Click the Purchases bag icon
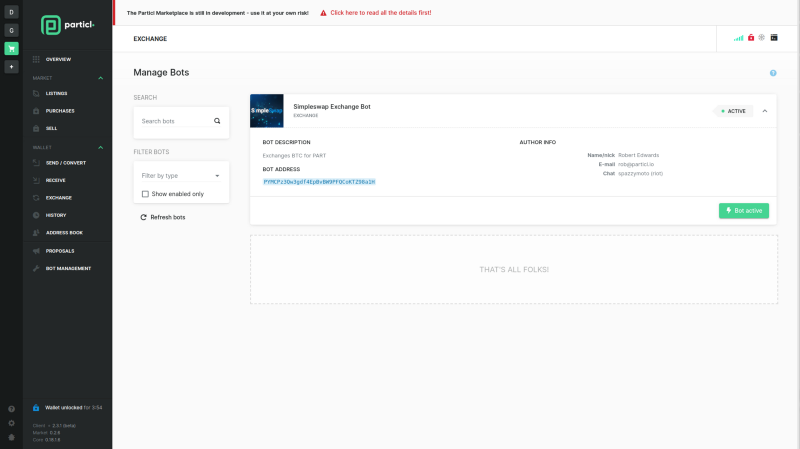The width and height of the screenshot is (800, 449). 36,111
